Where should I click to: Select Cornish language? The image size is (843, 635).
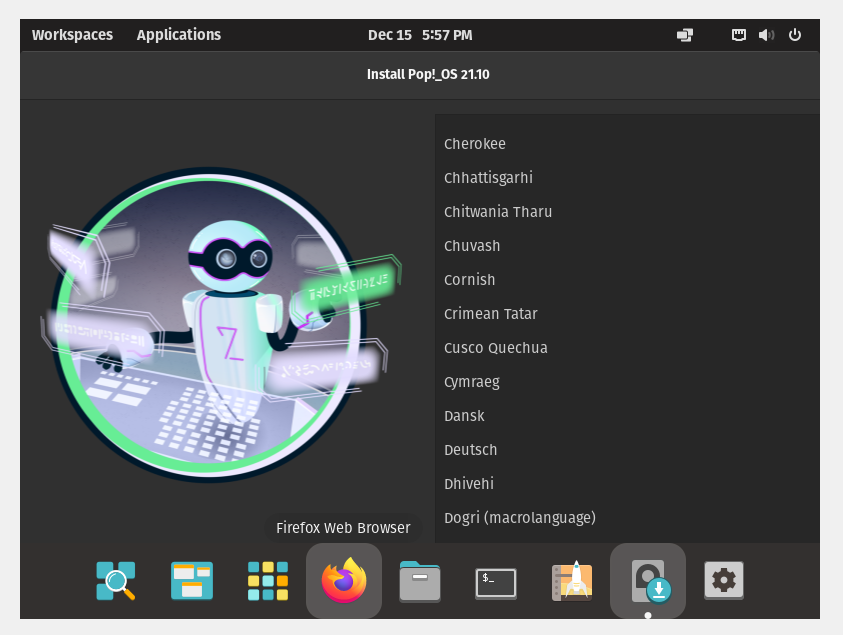pos(627,280)
